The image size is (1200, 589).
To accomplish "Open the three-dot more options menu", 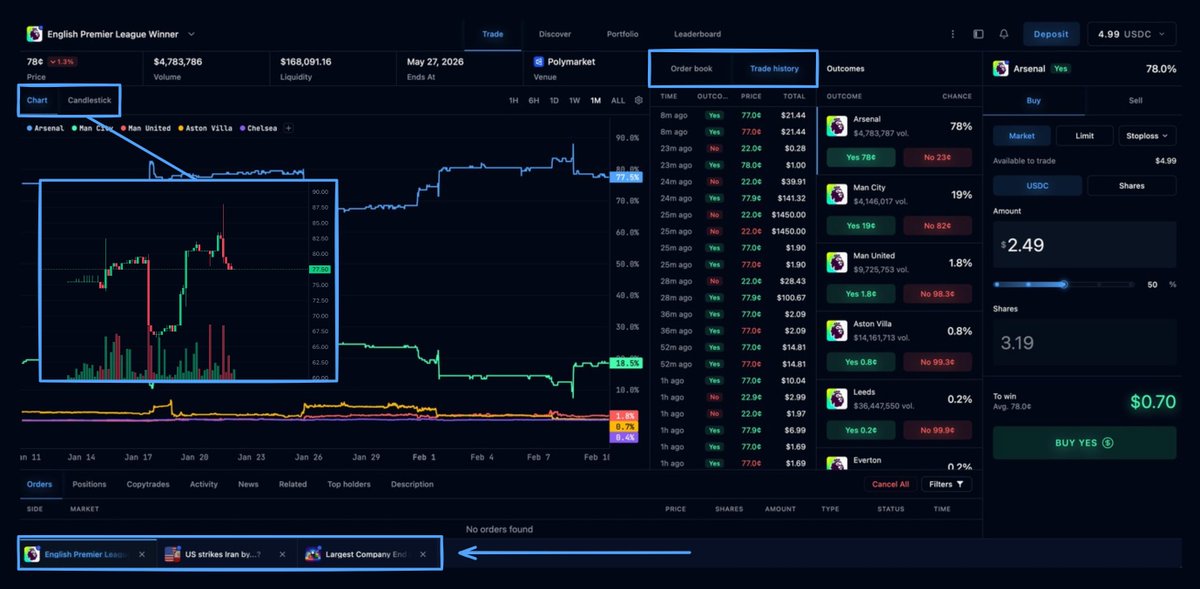I will click(x=953, y=34).
